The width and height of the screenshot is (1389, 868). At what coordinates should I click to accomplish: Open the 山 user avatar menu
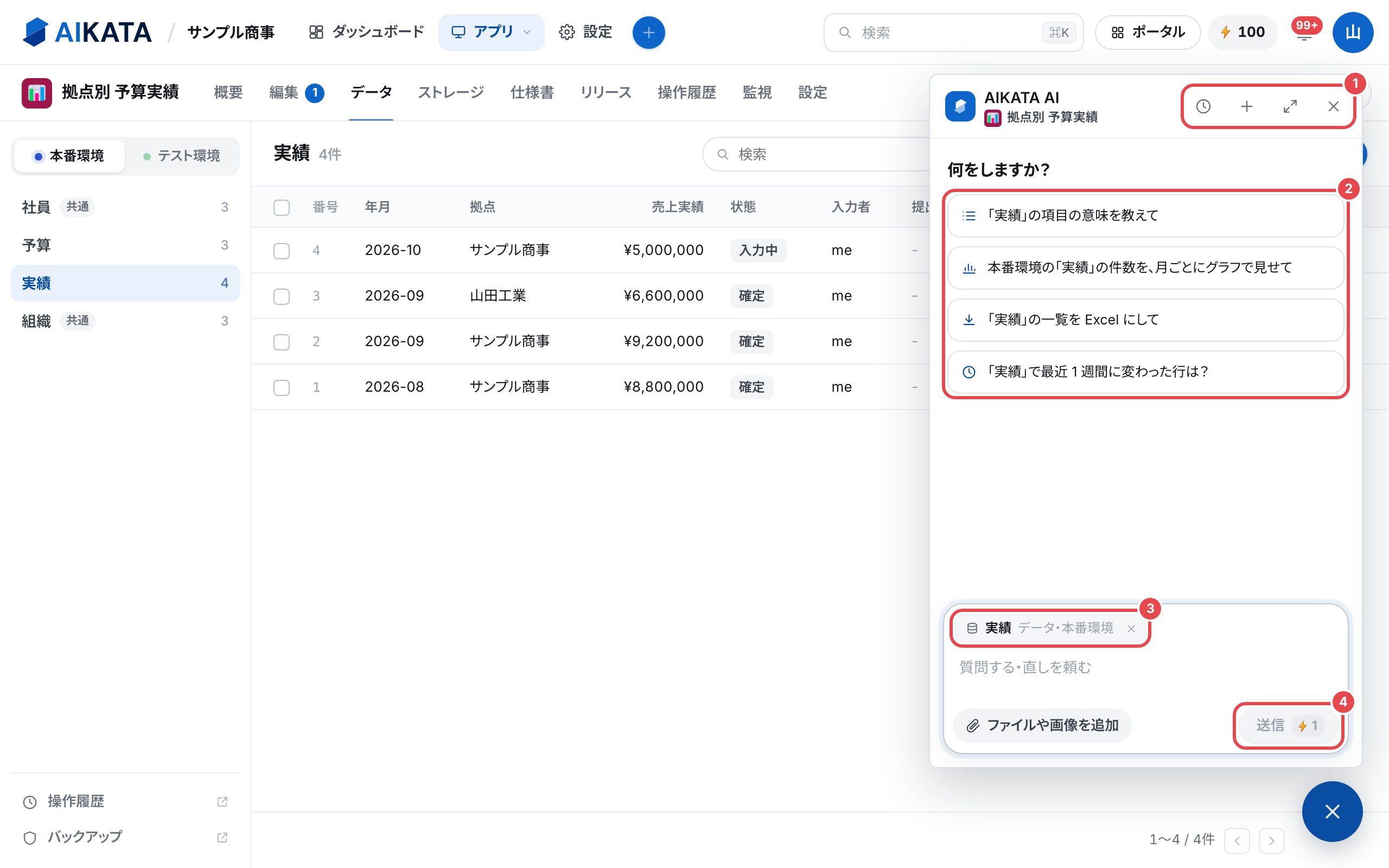1353,33
